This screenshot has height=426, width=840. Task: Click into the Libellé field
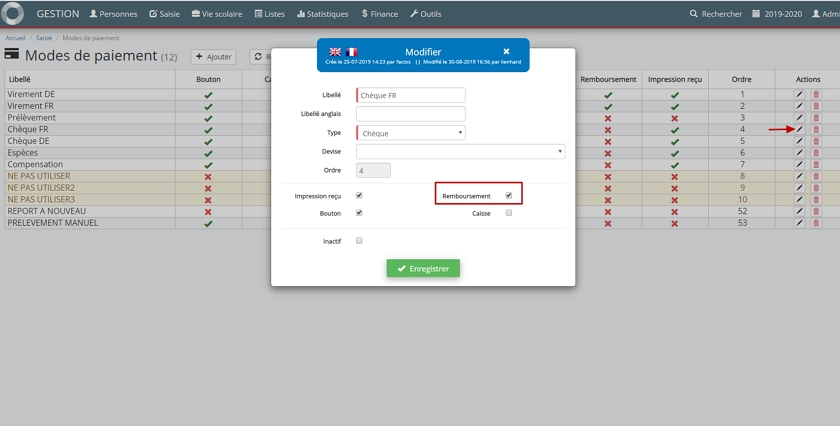click(x=411, y=95)
